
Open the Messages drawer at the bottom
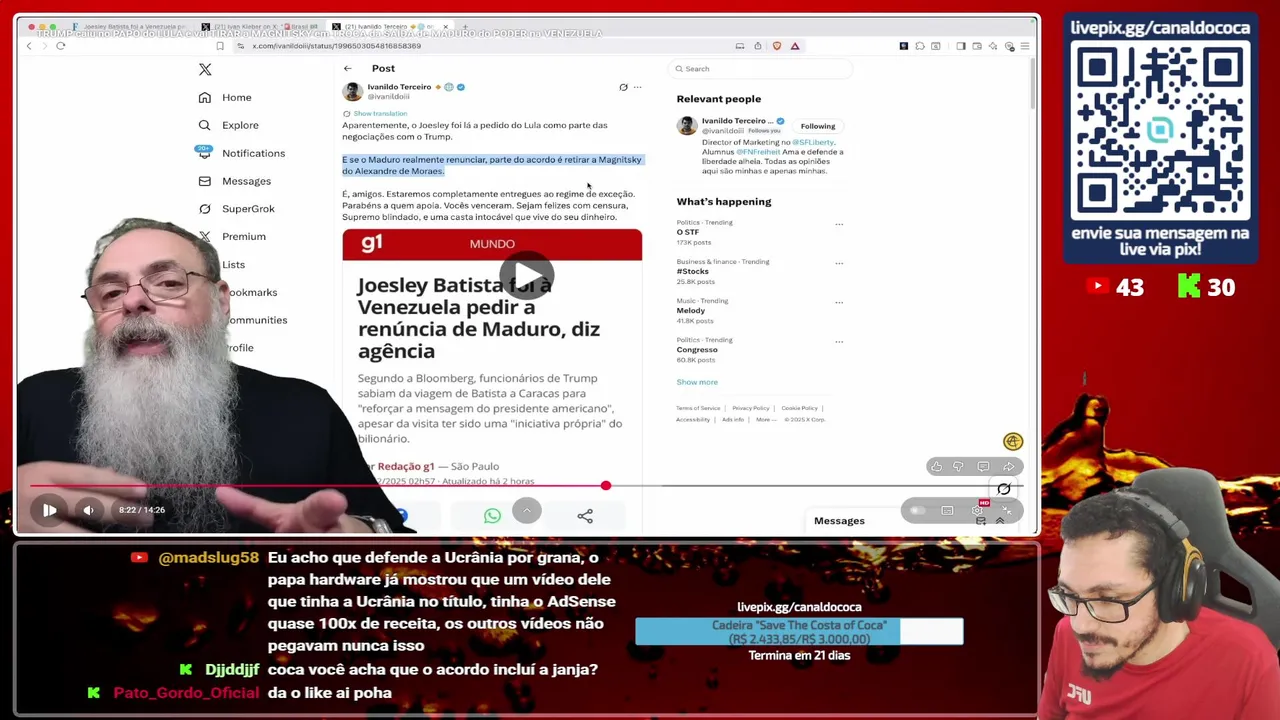839,521
